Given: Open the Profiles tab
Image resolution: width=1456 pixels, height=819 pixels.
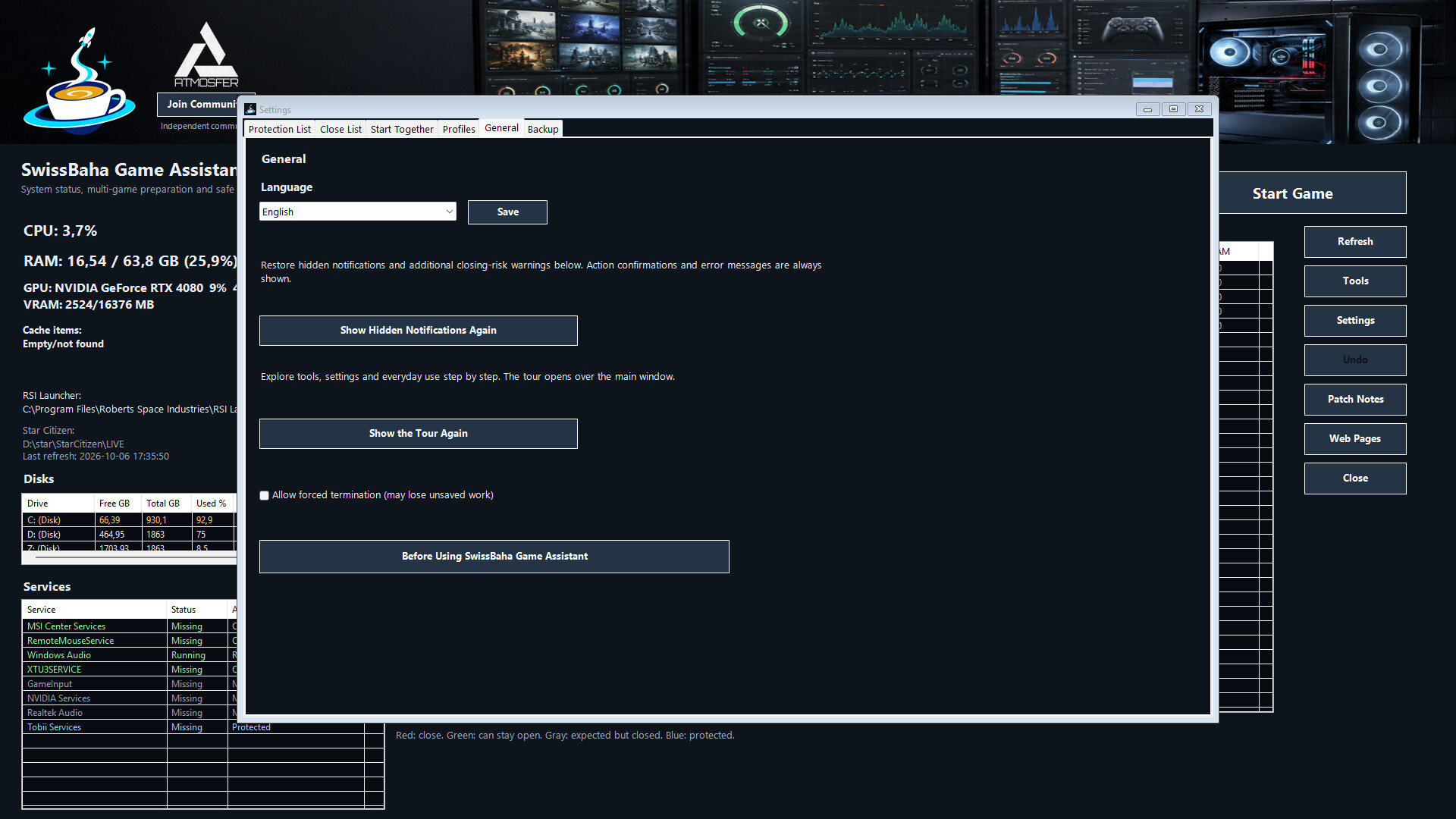Looking at the screenshot, I should click(459, 129).
